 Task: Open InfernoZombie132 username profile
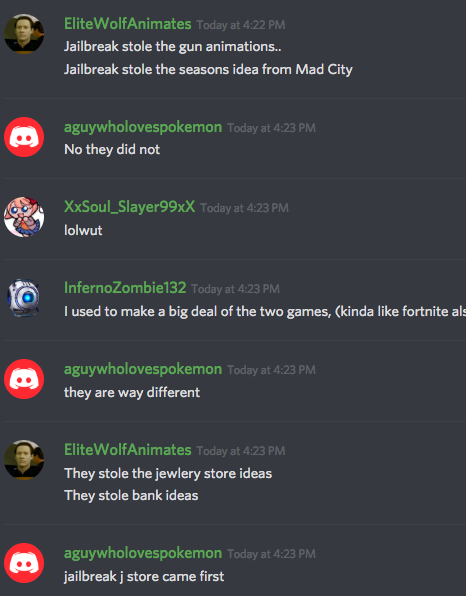(125, 288)
